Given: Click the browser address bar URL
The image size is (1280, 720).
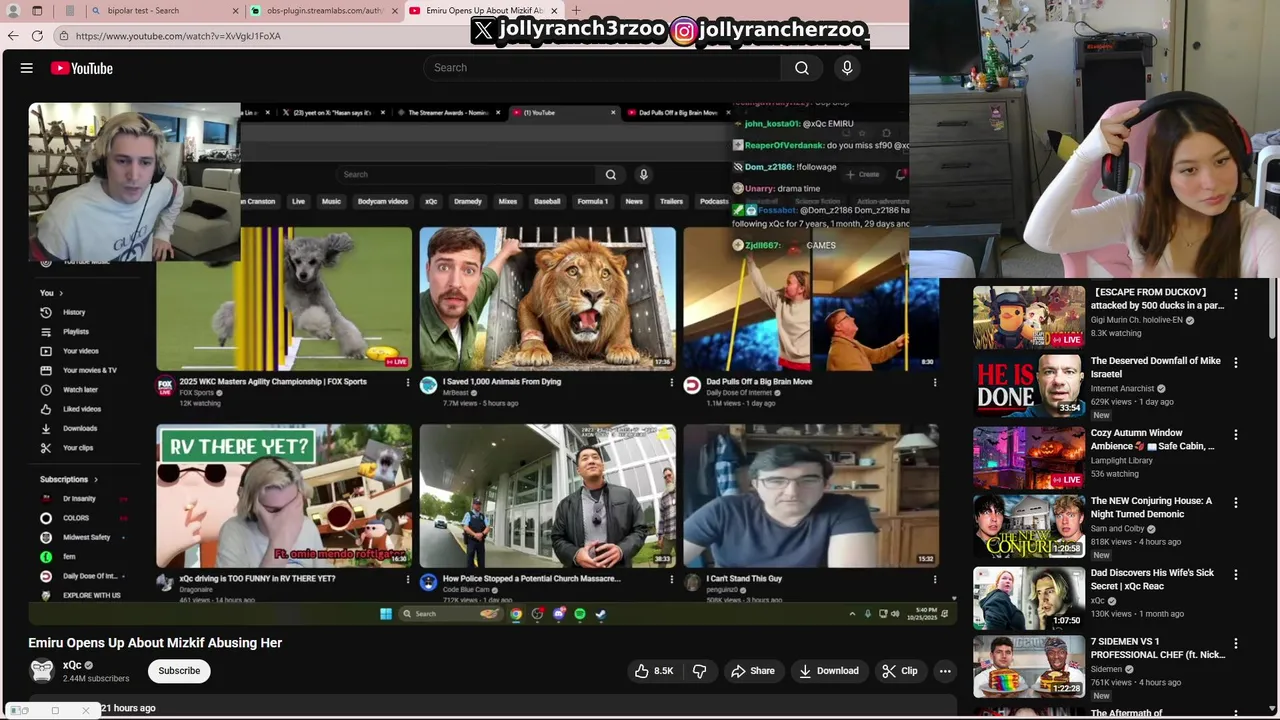Looking at the screenshot, I should click(x=178, y=36).
